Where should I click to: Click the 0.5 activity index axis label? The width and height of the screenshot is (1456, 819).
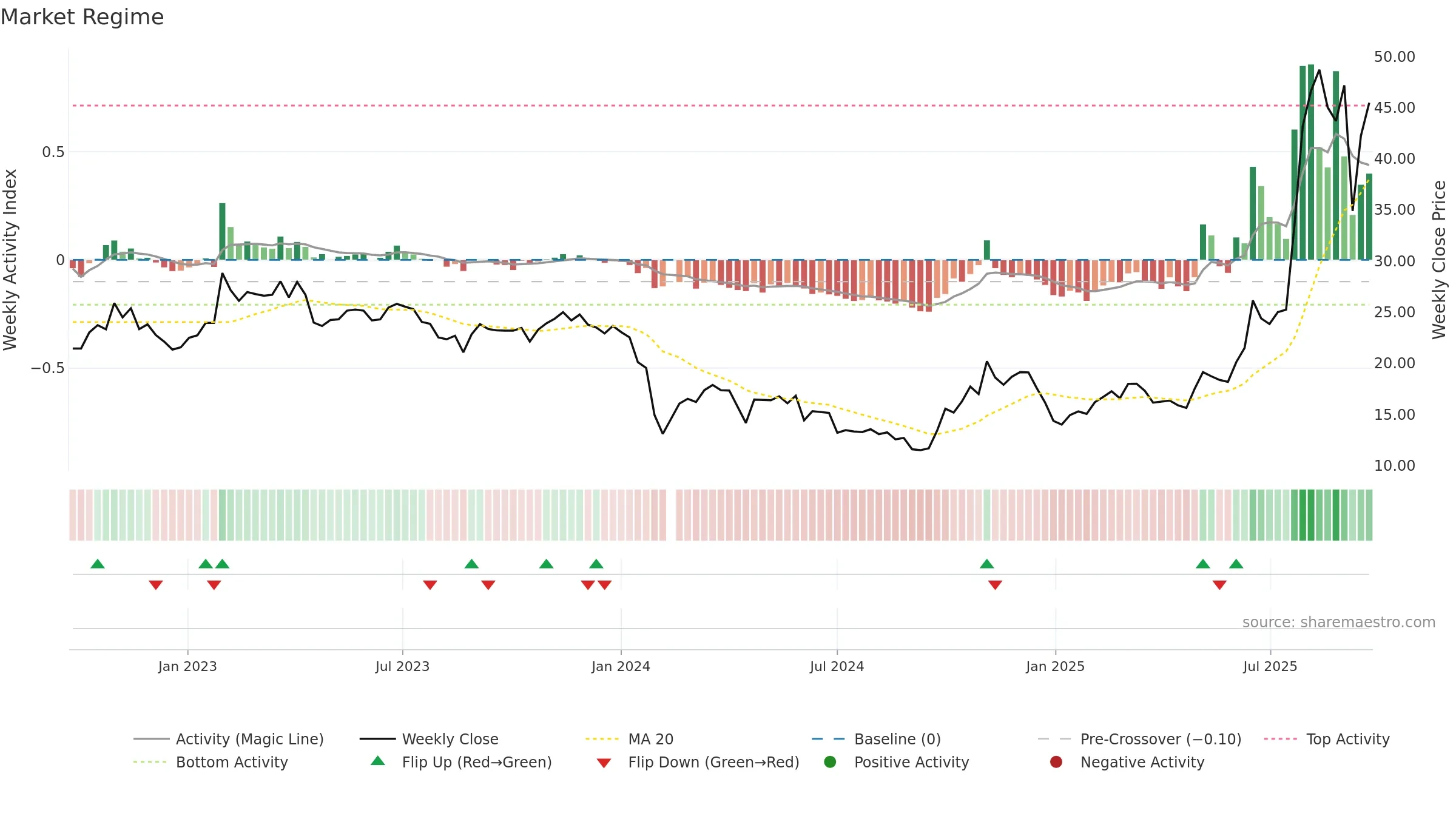pyautogui.click(x=53, y=152)
